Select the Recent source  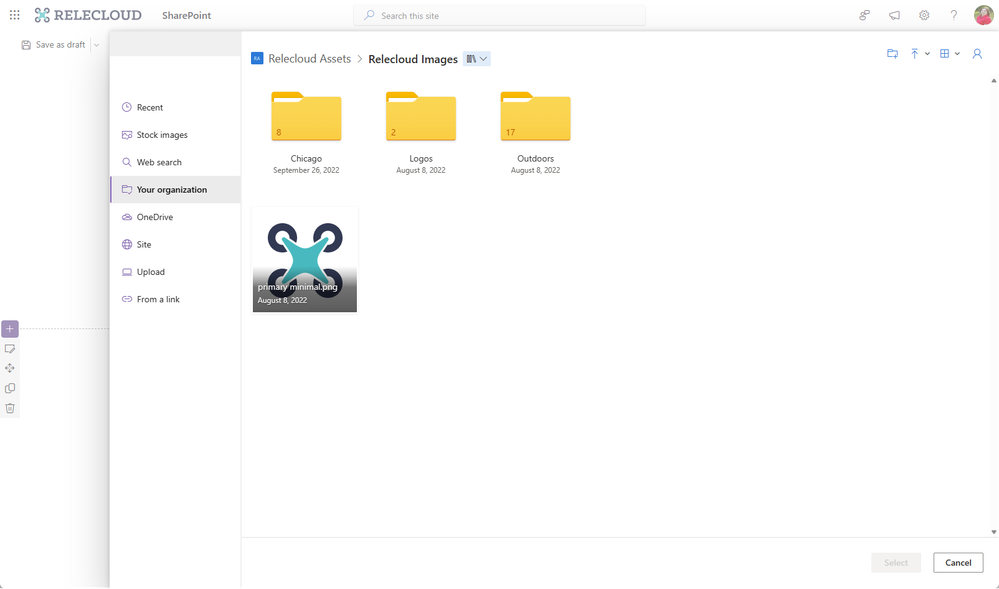coord(175,107)
